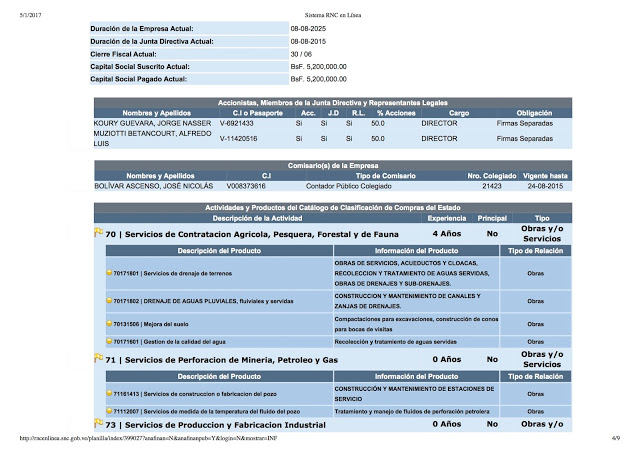The height and width of the screenshot is (453, 640).
Task: Click 70131506 Mejora del suelo
Action: pos(151,324)
